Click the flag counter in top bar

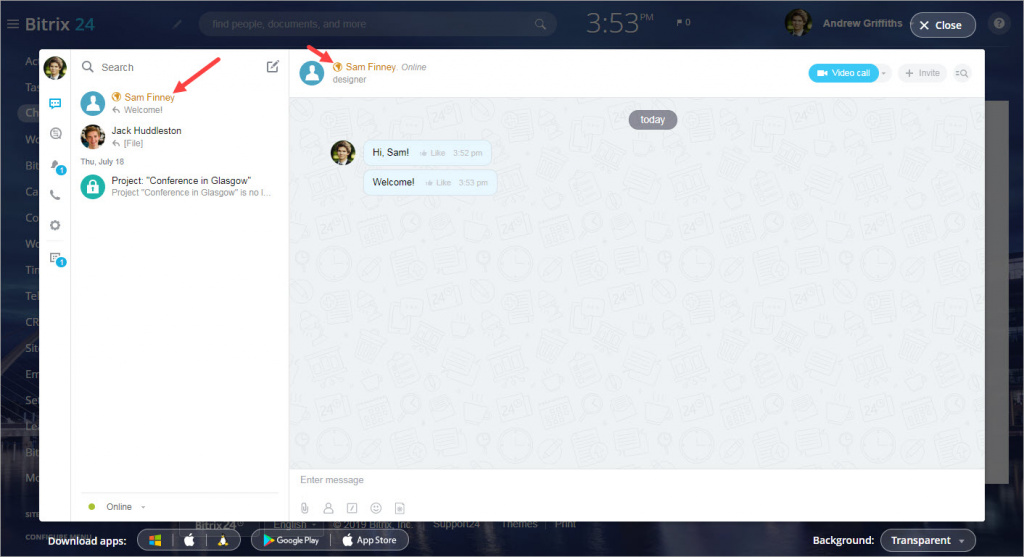(683, 22)
